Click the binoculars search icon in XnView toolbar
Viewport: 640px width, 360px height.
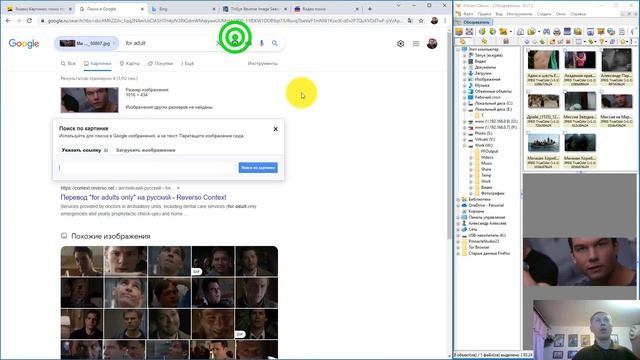point(546,31)
